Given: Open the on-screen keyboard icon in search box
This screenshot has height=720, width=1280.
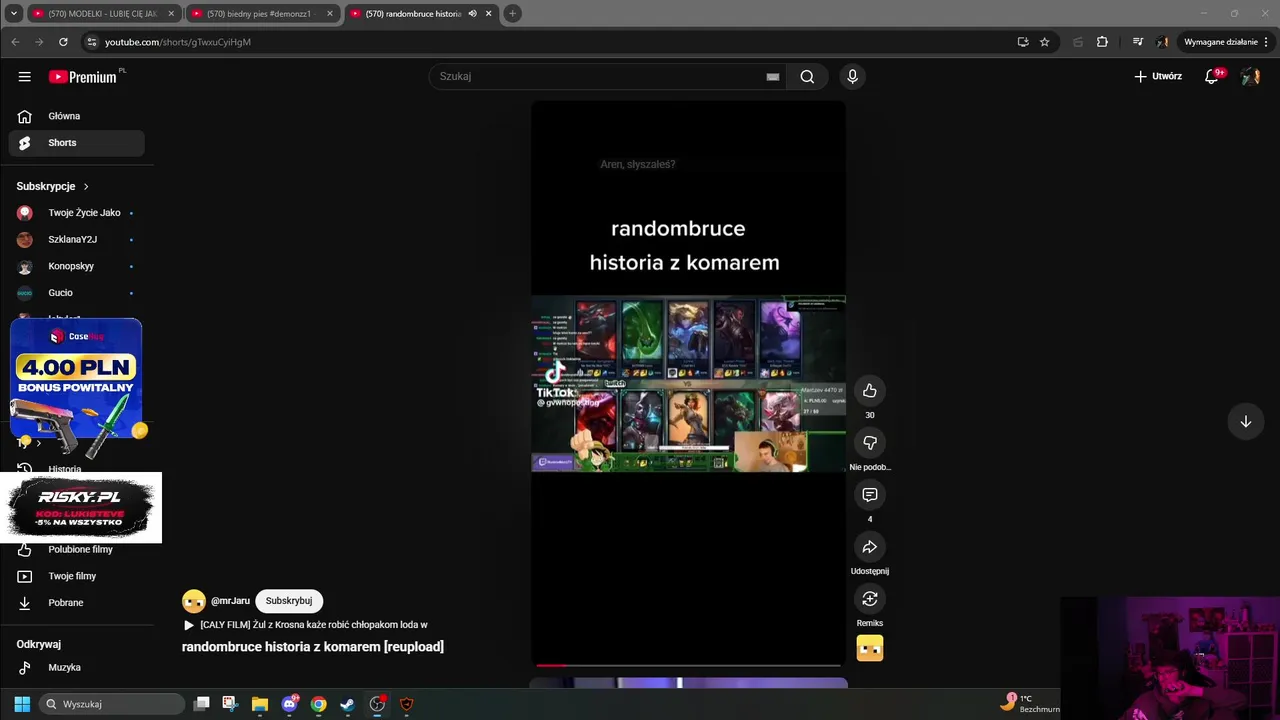Looking at the screenshot, I should 773,77.
